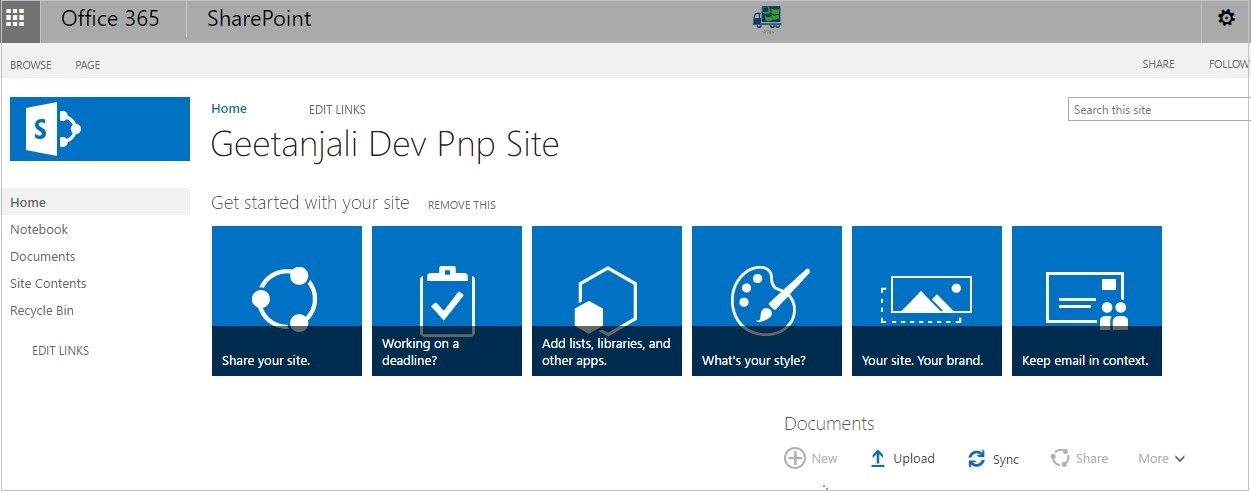Image resolution: width=1251 pixels, height=493 pixels.
Task: Open the Office 365 app launcher grid
Action: tap(20, 19)
